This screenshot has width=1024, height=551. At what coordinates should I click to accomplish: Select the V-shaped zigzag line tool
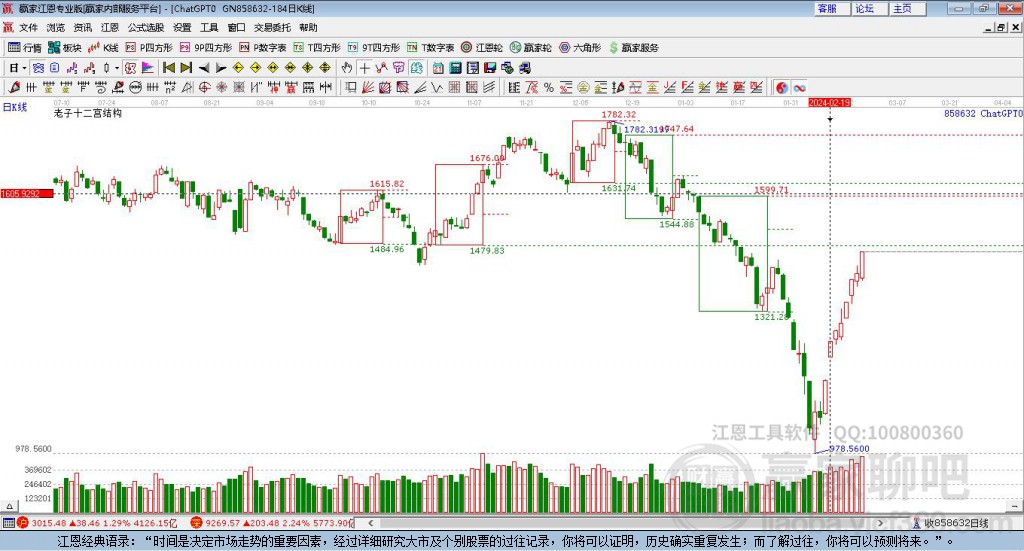click(x=436, y=87)
